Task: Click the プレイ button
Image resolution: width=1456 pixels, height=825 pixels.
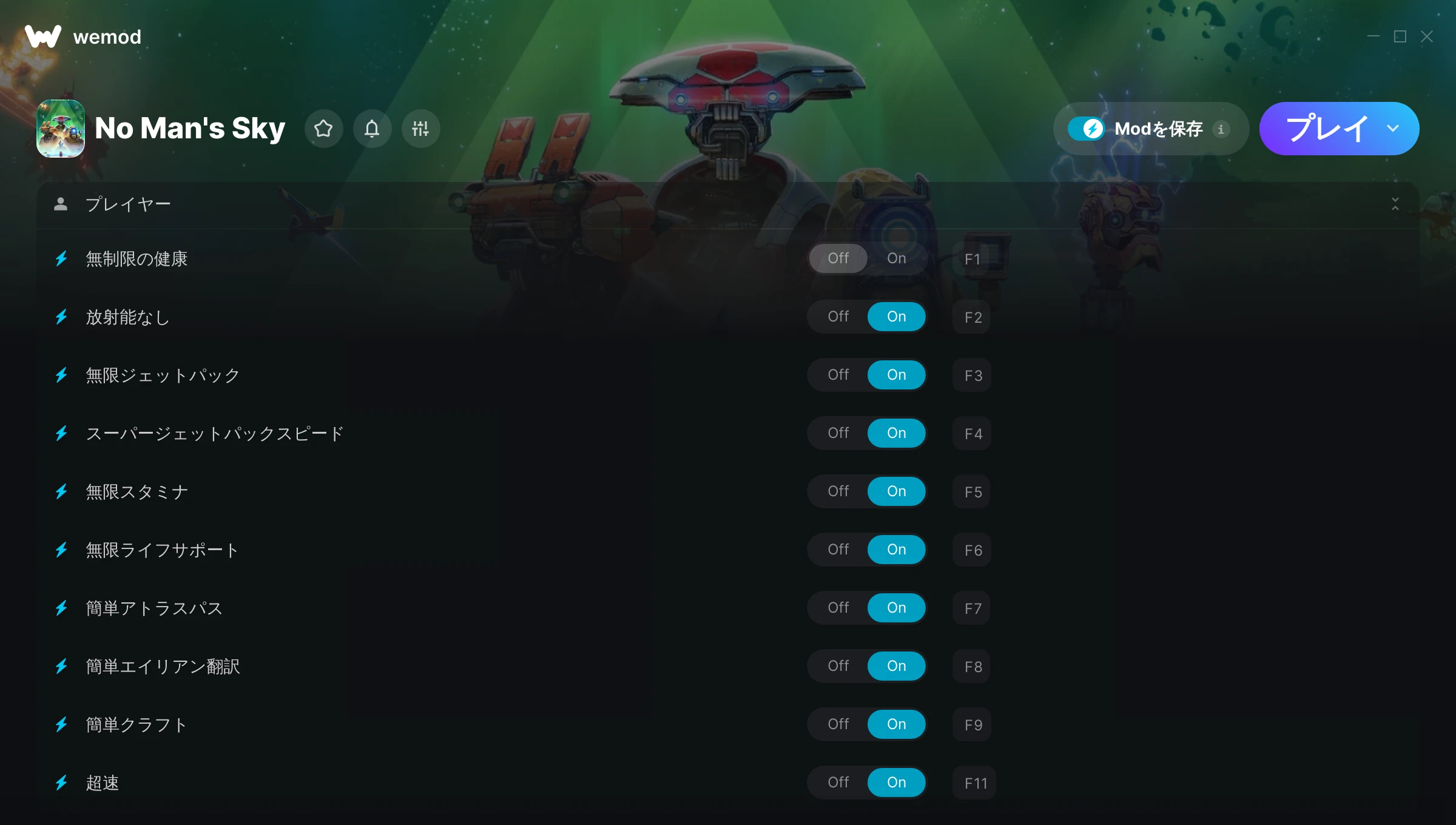Action: [x=1327, y=129]
